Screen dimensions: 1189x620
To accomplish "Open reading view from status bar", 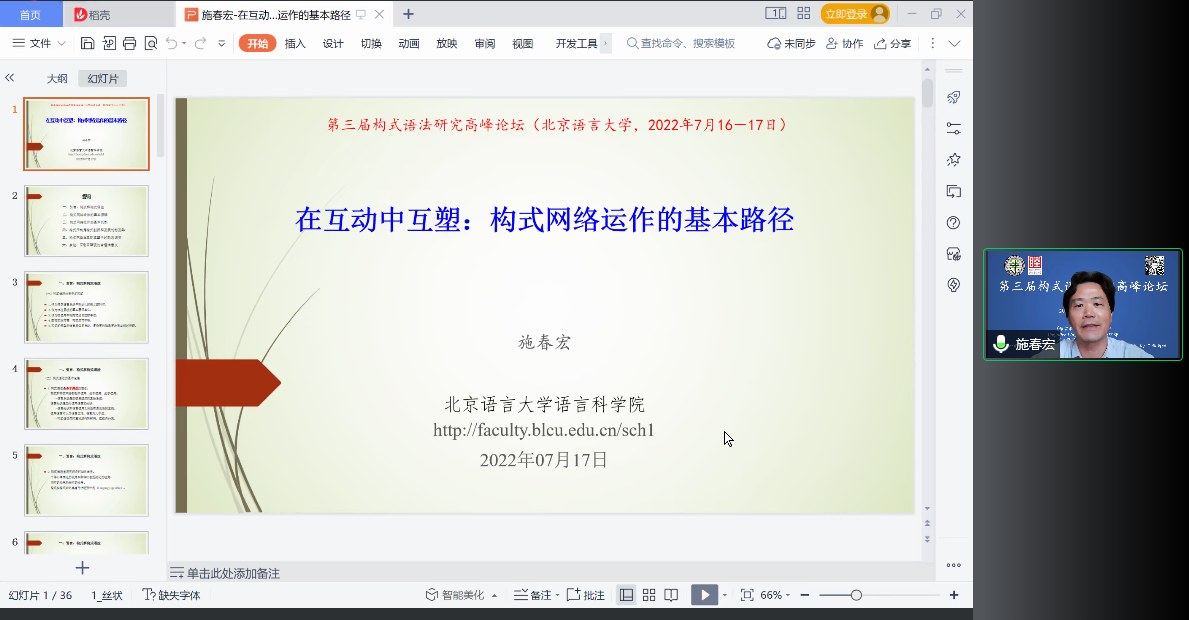I will click(671, 595).
